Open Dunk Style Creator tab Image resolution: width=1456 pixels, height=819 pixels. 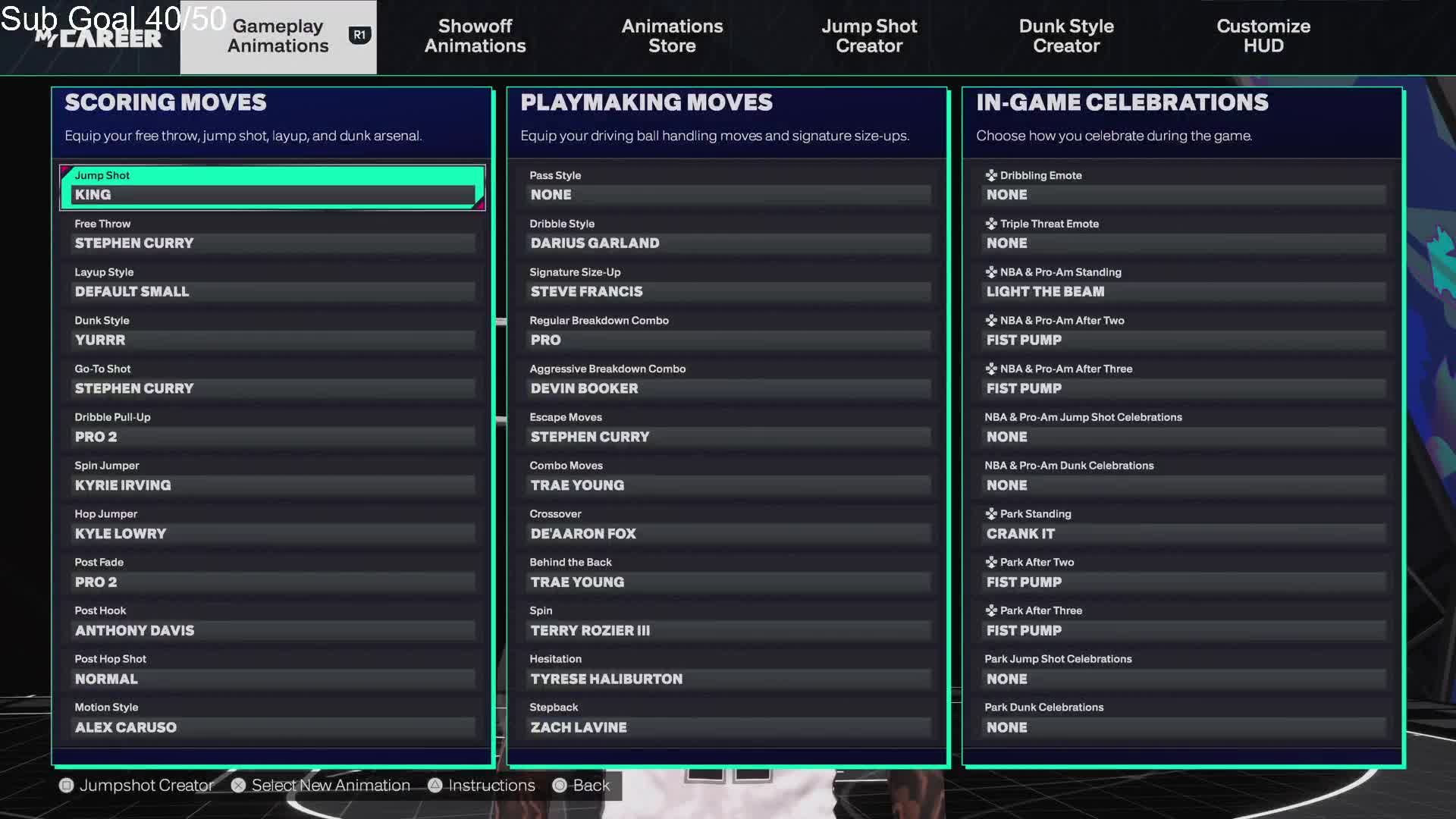[x=1066, y=36]
